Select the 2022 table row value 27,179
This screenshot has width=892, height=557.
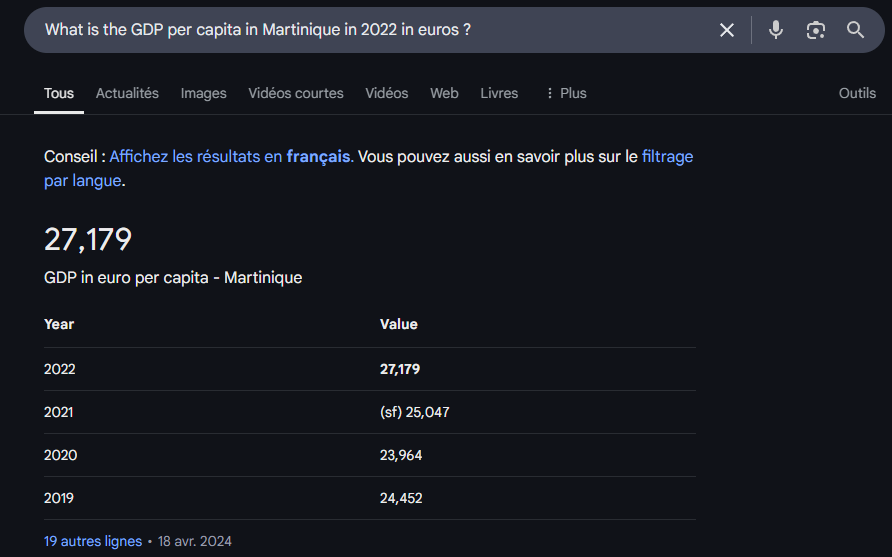399,369
